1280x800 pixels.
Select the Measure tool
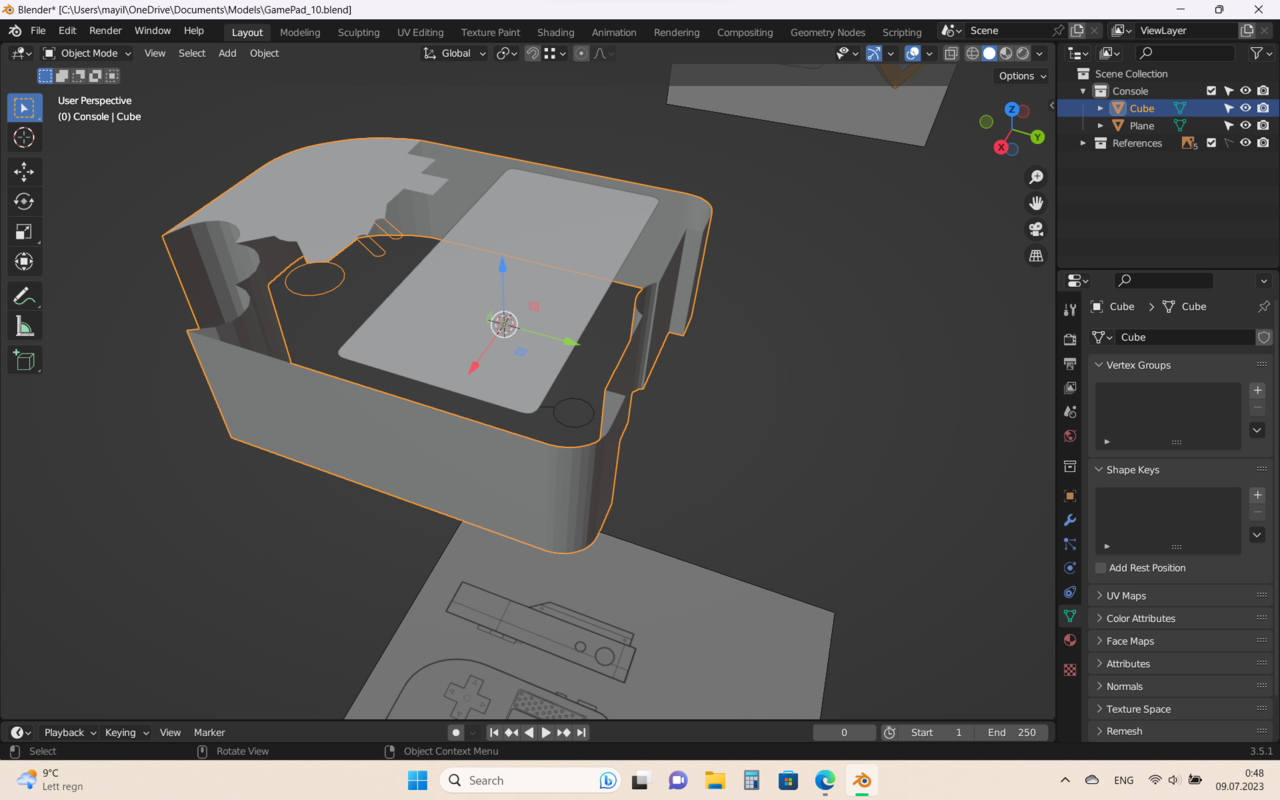click(24, 327)
